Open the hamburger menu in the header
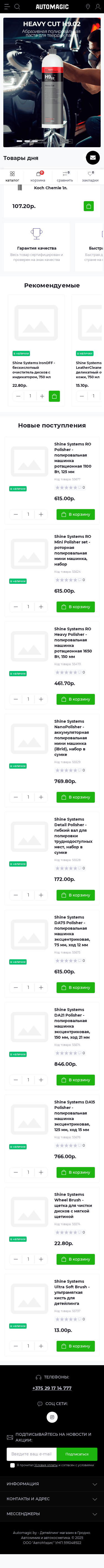 (x=7, y=7)
